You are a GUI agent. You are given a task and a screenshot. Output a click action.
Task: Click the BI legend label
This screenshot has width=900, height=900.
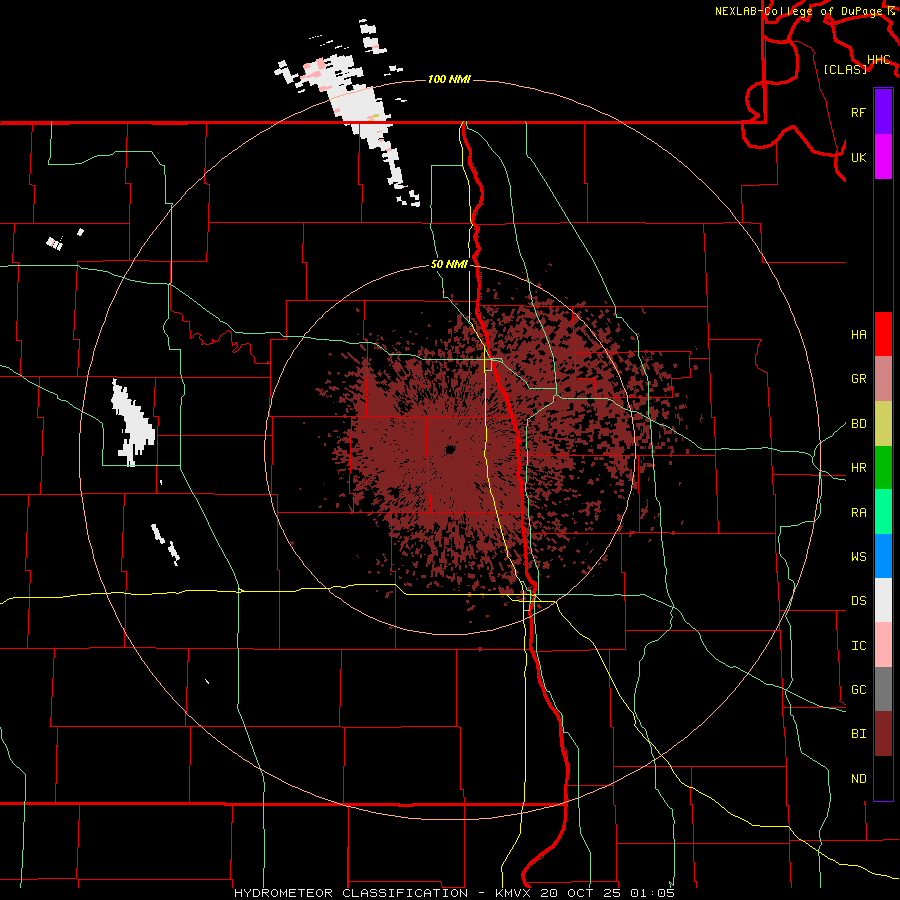click(858, 734)
